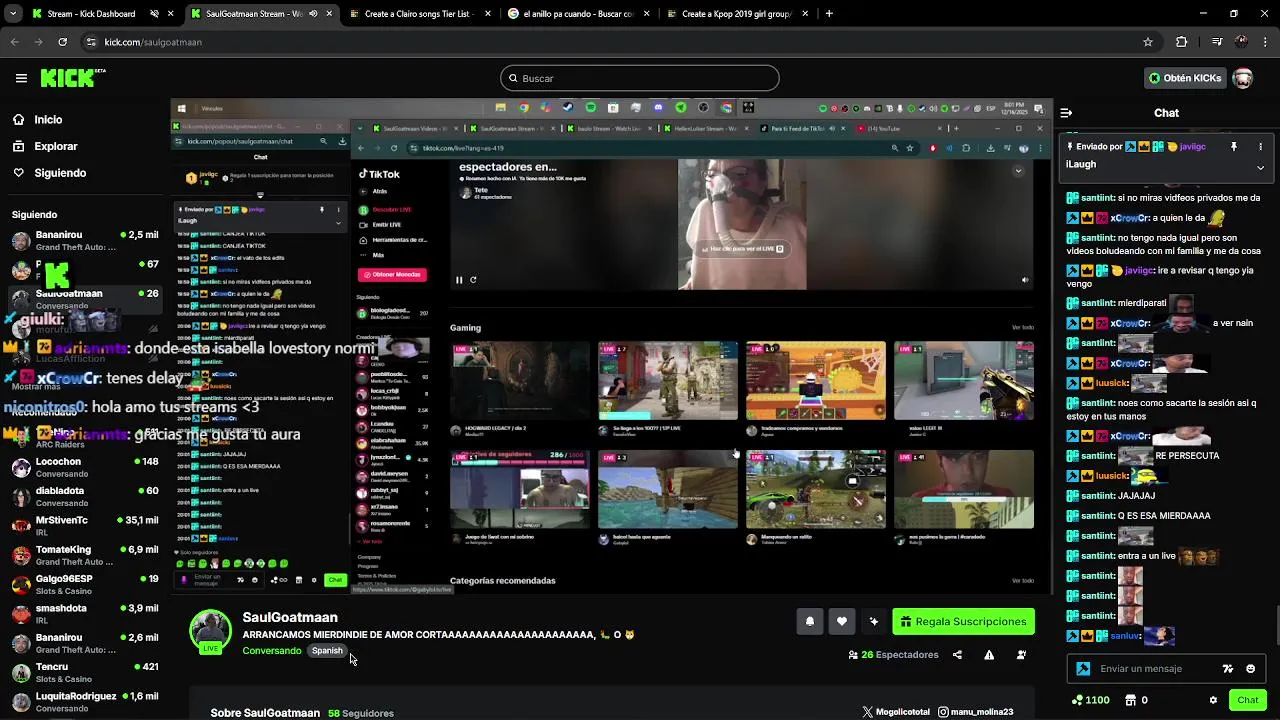Open the emote picker smiley icon

click(x=1250, y=669)
